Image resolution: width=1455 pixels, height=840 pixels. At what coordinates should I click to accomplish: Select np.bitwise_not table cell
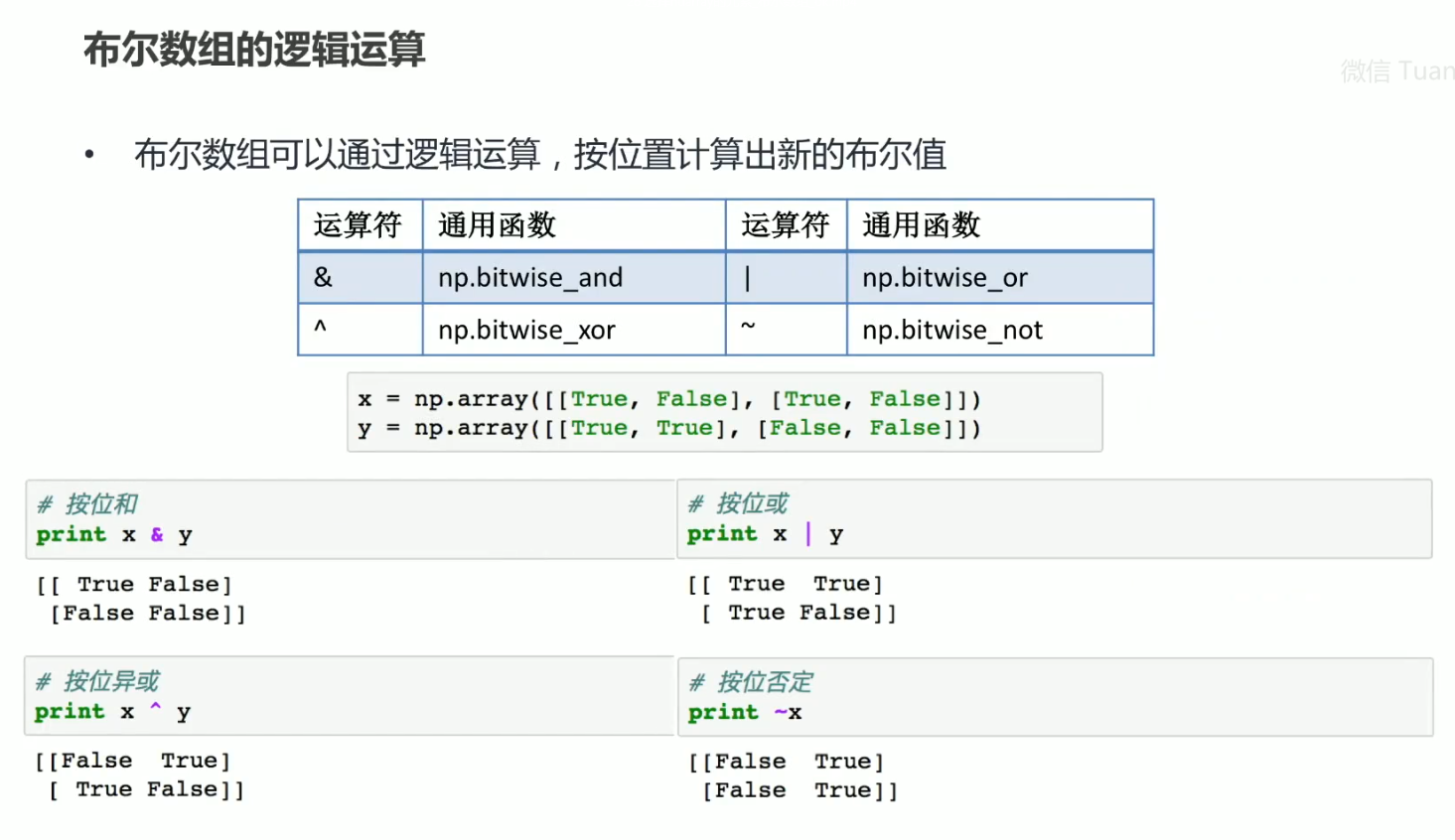point(1000,330)
